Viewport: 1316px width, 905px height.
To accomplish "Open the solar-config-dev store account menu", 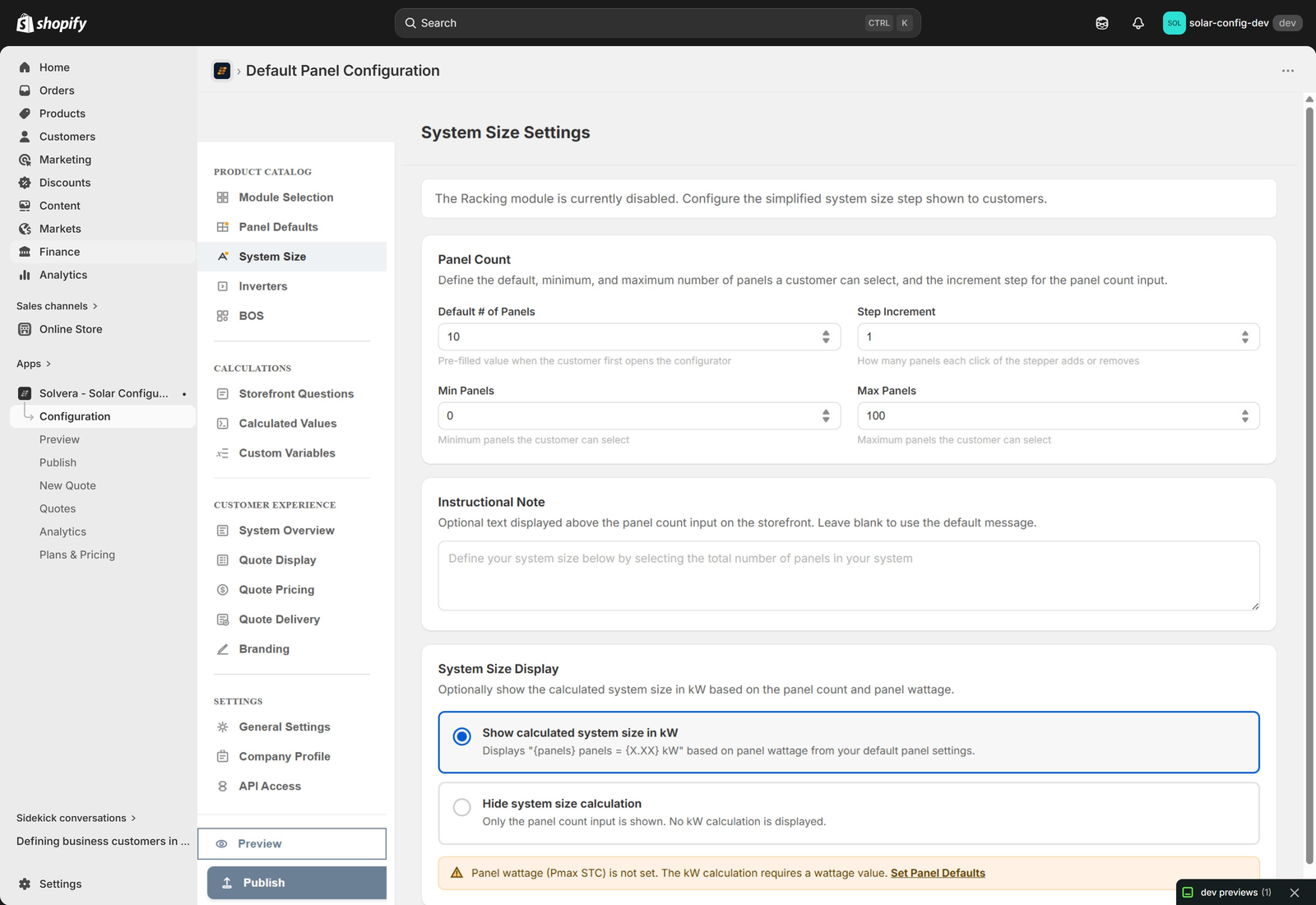I will pyautogui.click(x=1232, y=23).
